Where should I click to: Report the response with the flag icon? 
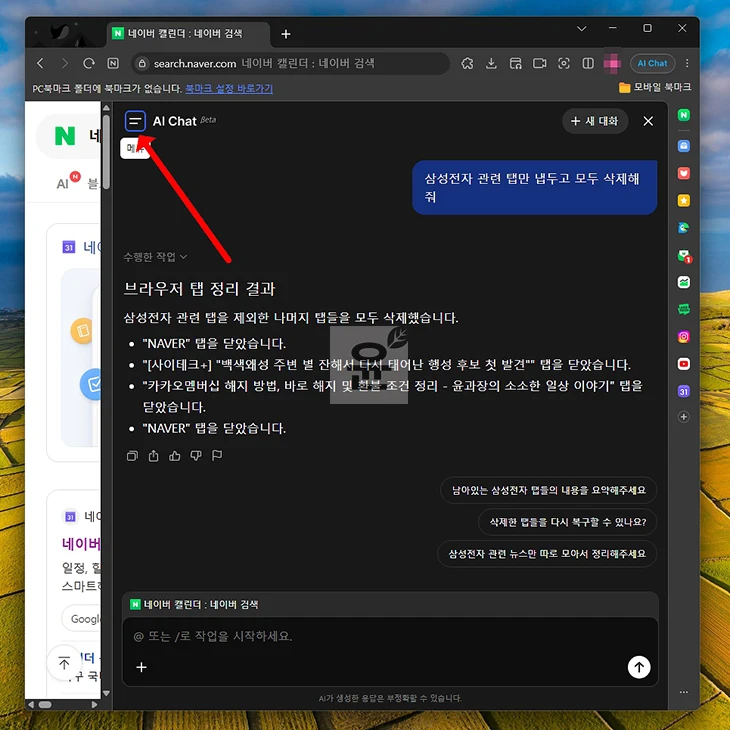[217, 456]
